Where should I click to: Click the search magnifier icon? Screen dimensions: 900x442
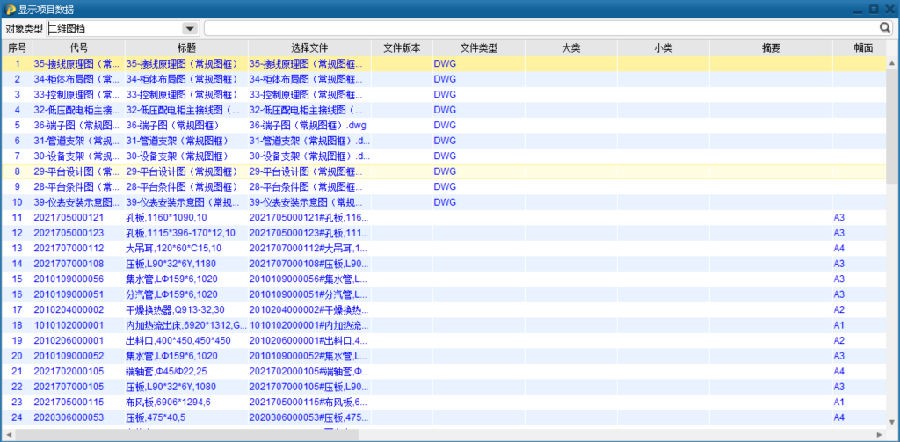coord(885,28)
